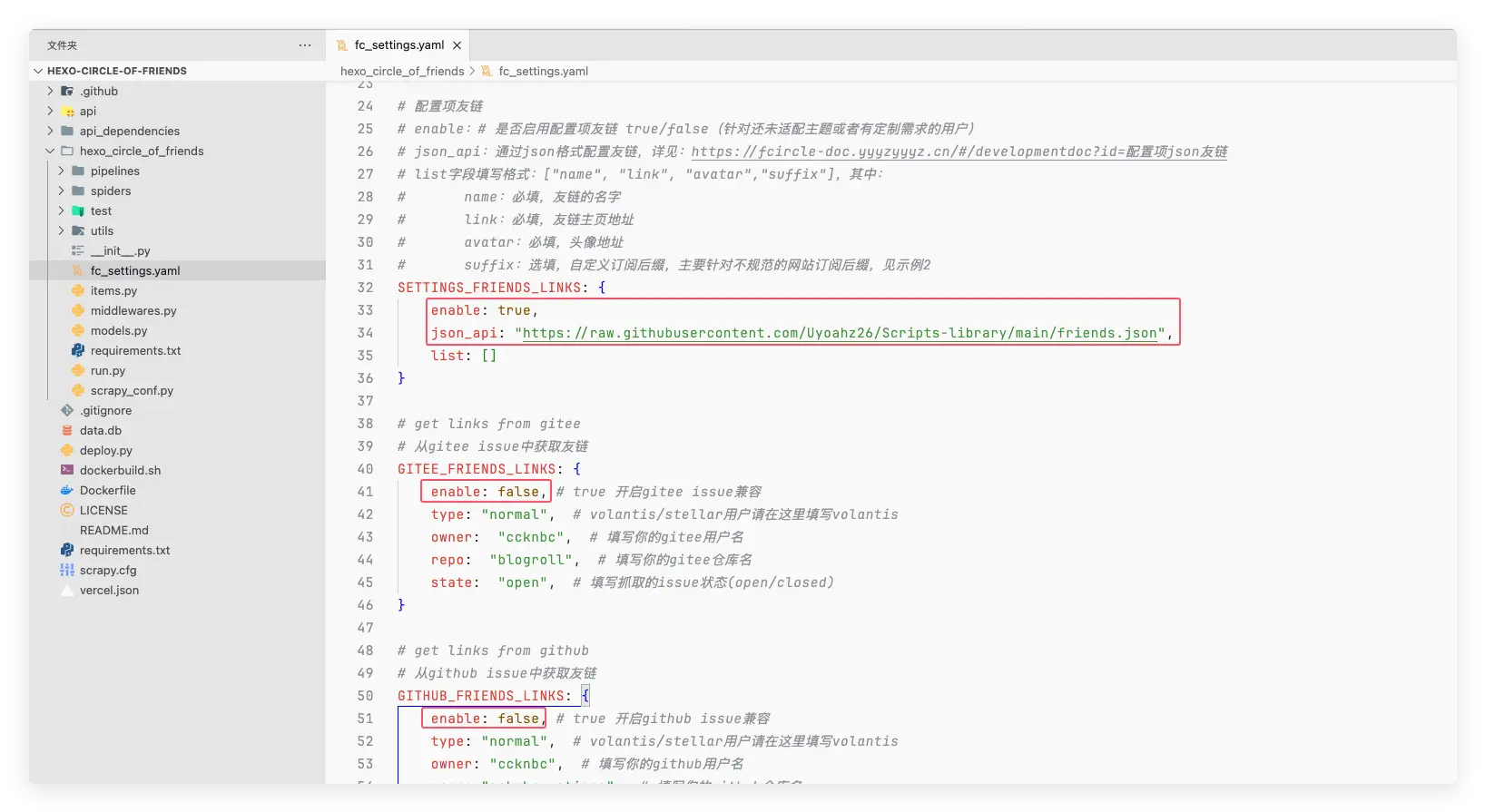Click the utils folder icon

[78, 230]
